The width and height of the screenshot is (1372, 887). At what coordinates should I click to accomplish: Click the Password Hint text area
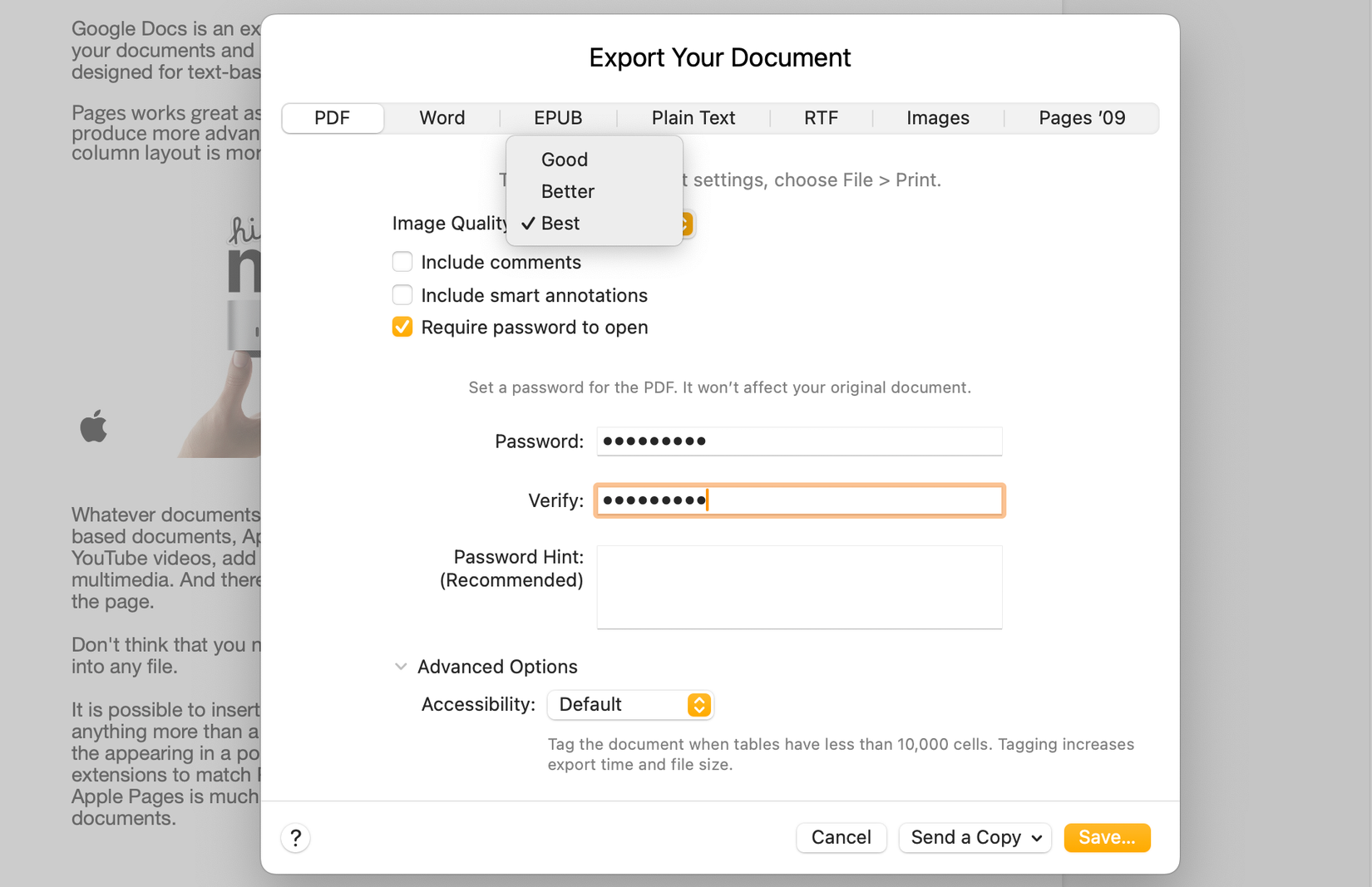pyautogui.click(x=799, y=587)
